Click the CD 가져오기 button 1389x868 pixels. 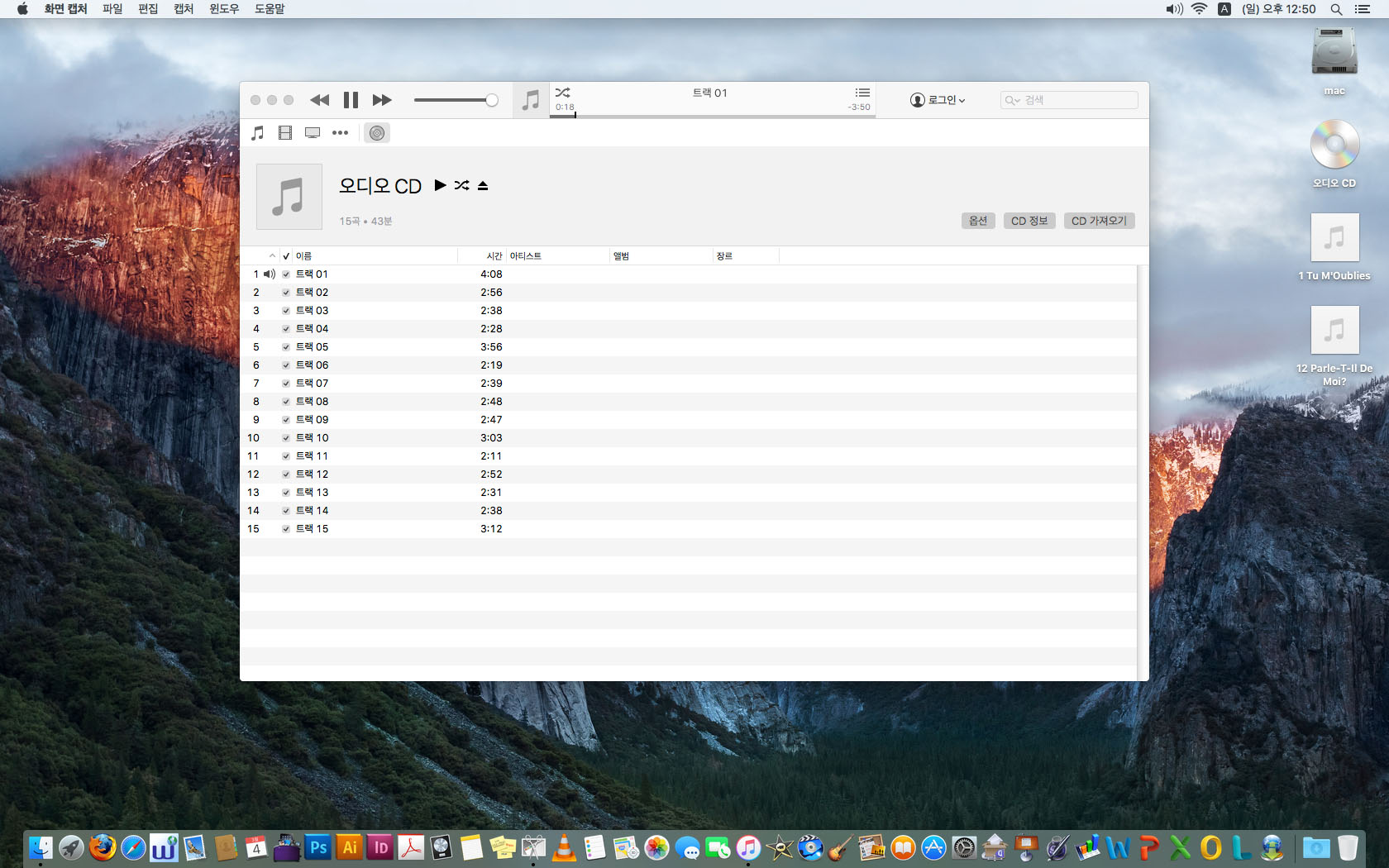[1099, 221]
